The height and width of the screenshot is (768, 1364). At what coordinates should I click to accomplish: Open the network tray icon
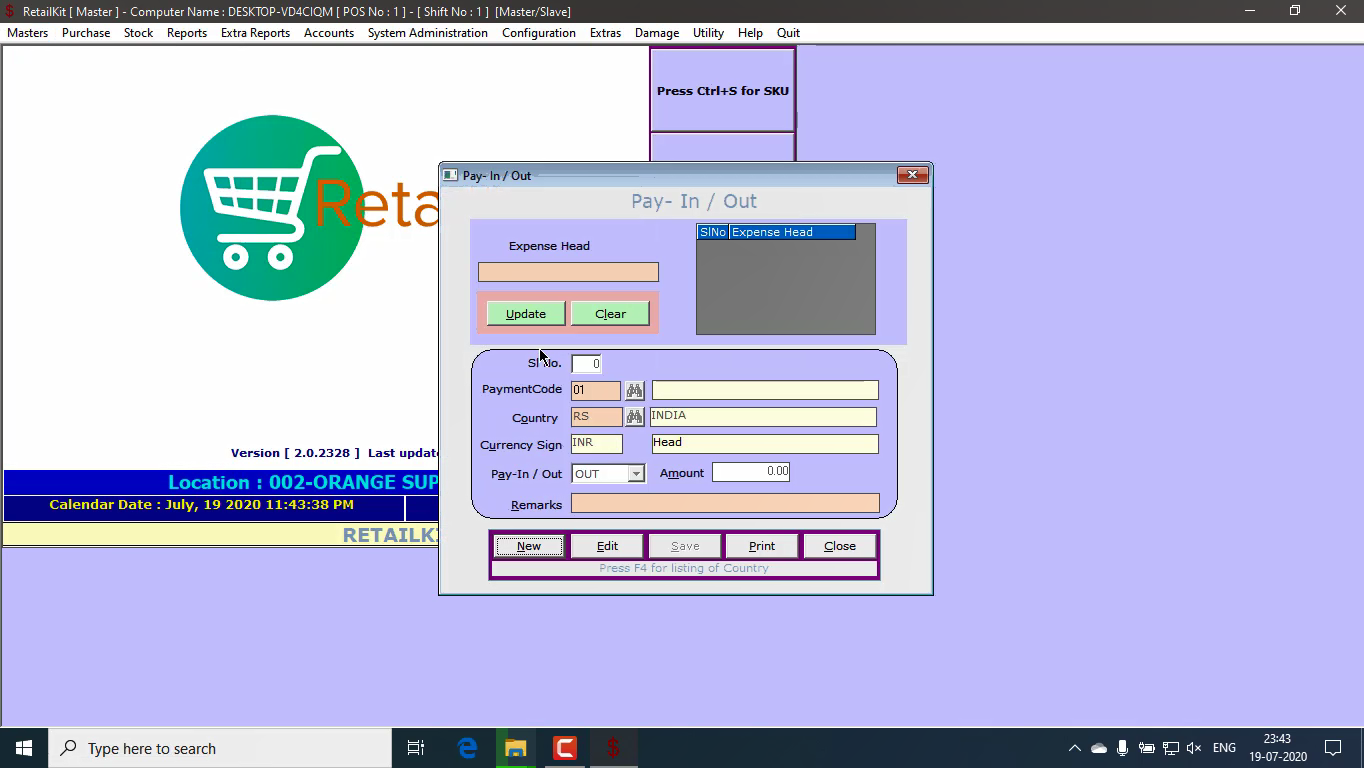1171,748
